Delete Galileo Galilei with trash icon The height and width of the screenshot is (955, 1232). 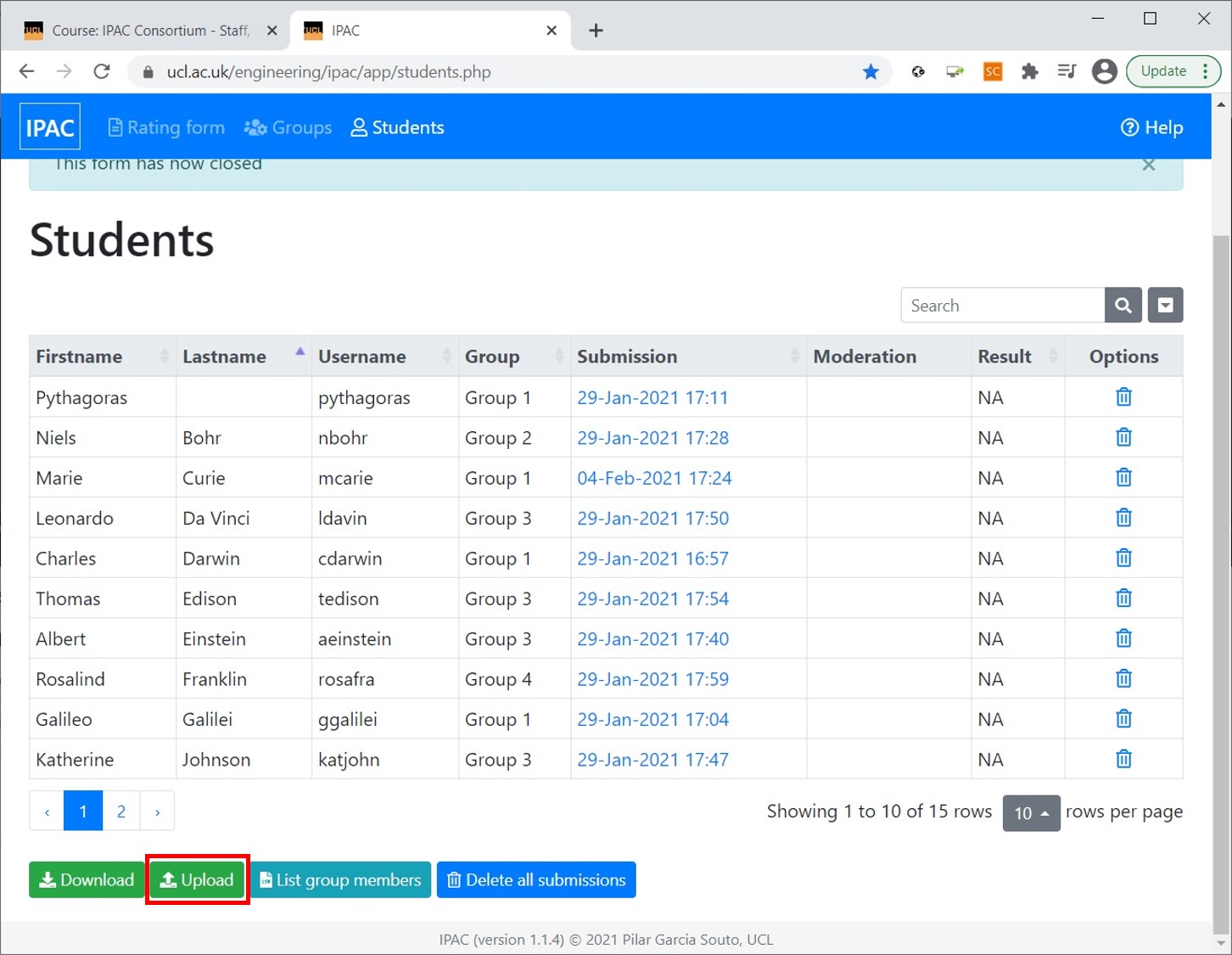point(1123,719)
